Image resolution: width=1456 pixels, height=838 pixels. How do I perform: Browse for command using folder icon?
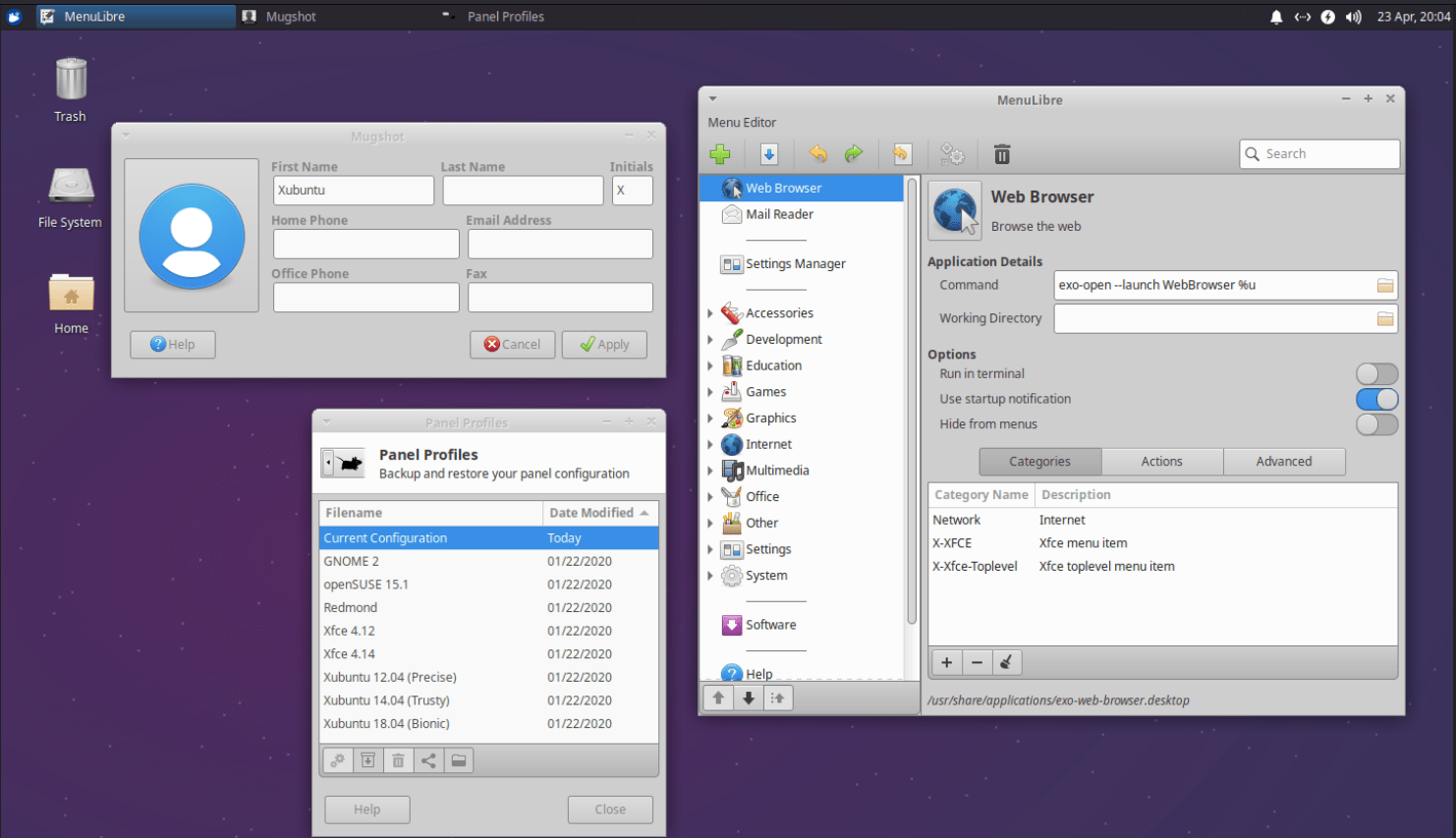coord(1385,286)
